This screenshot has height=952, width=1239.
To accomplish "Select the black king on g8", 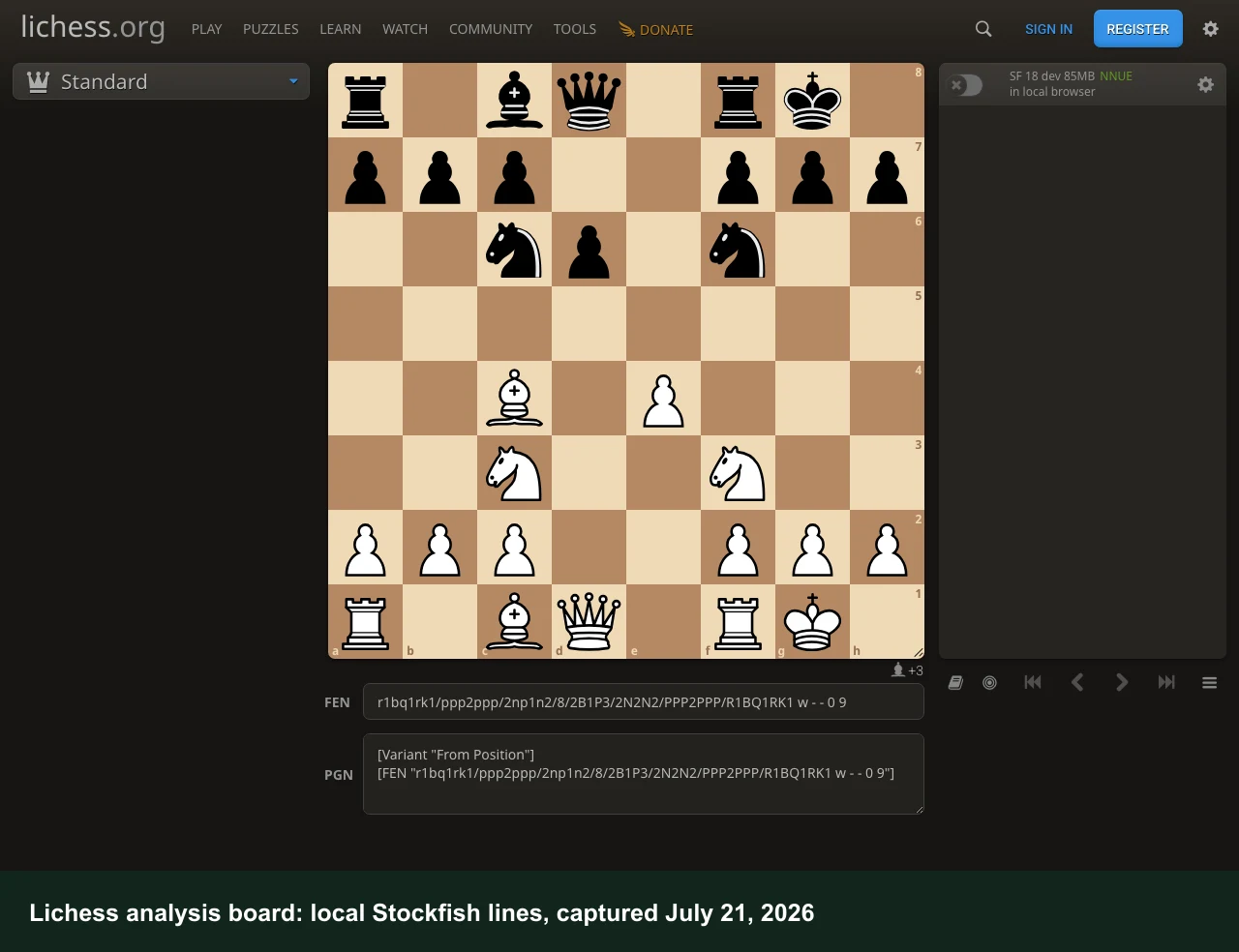I will point(812,101).
